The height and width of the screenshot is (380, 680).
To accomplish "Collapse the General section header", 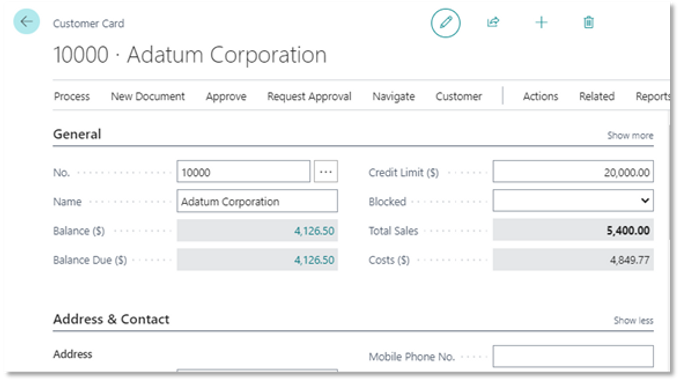I will pyautogui.click(x=77, y=134).
